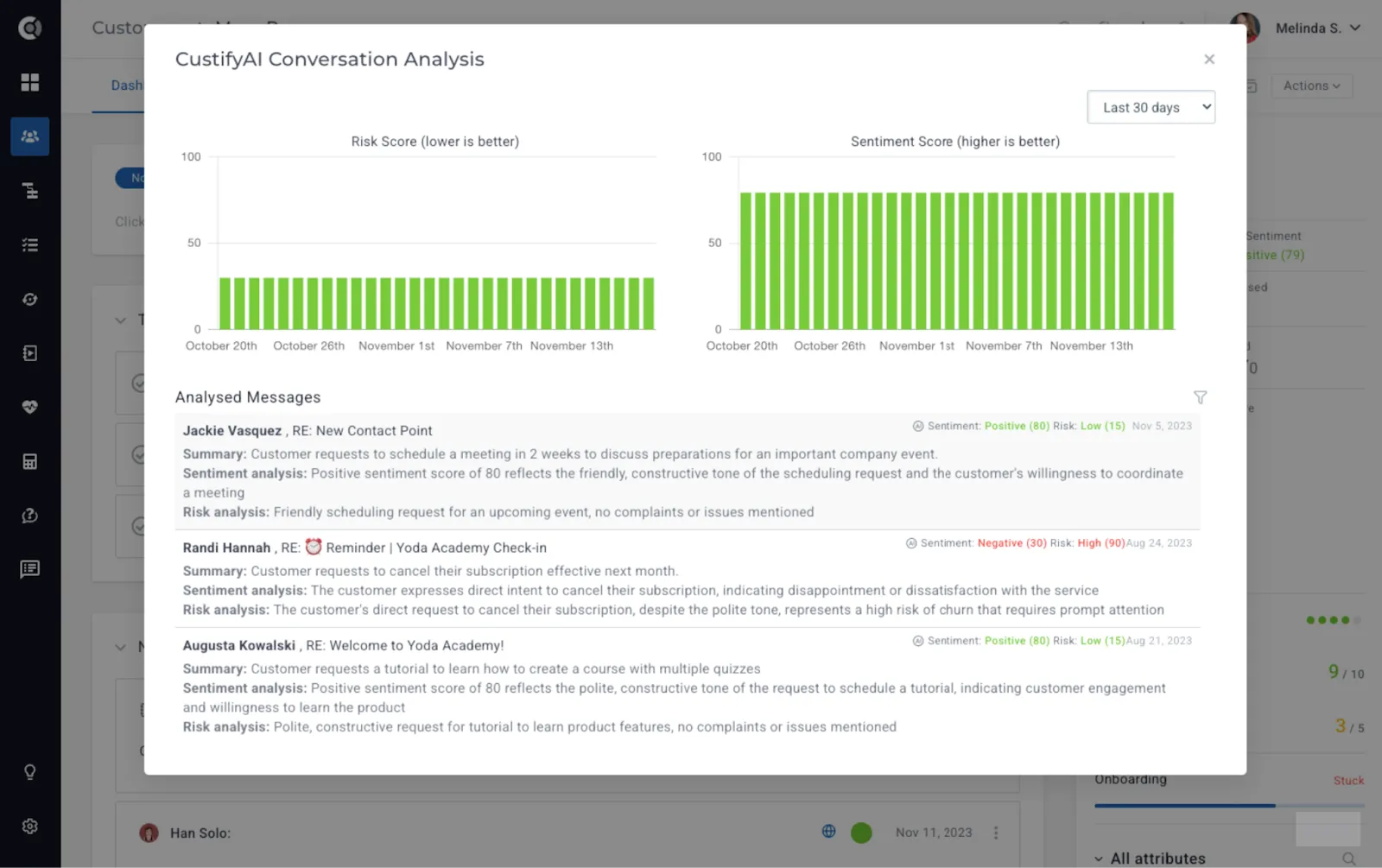
Task: Open the playbooks hierarchy icon in sidebar
Action: click(x=30, y=191)
